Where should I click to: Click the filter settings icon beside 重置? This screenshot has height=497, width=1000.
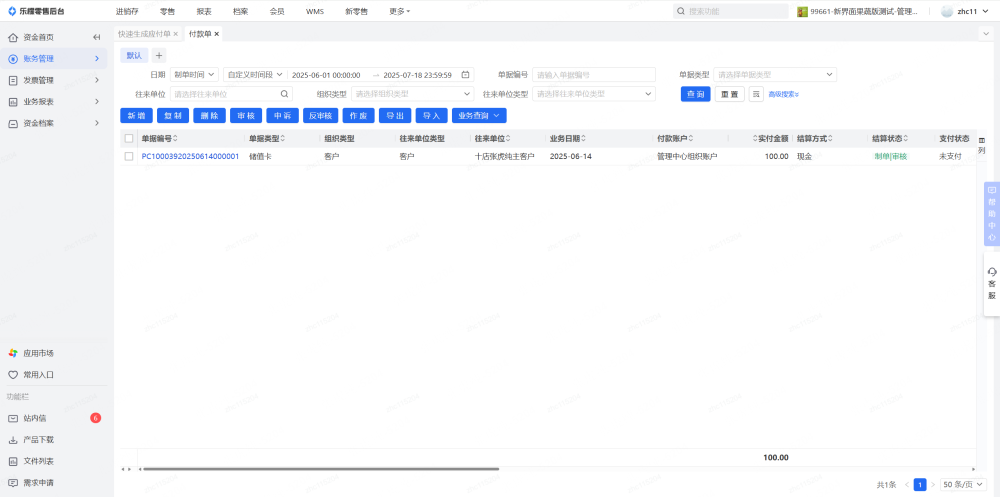(x=756, y=94)
